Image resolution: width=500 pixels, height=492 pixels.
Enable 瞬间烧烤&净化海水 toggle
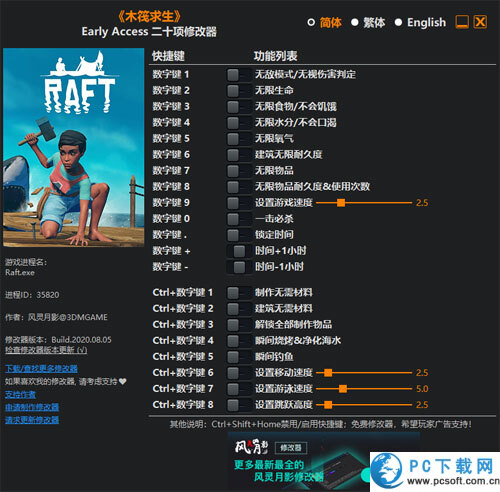pos(239,341)
